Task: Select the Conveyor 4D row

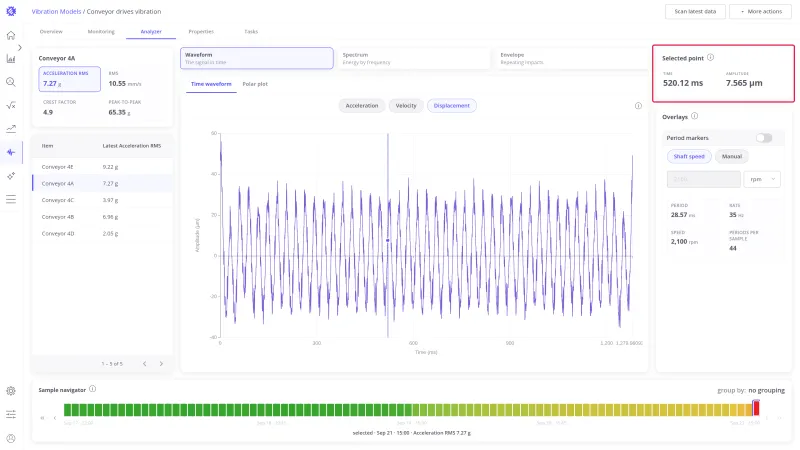Action: point(103,234)
